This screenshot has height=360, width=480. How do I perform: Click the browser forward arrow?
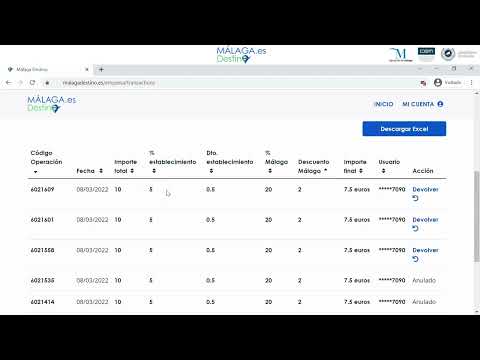[20, 83]
